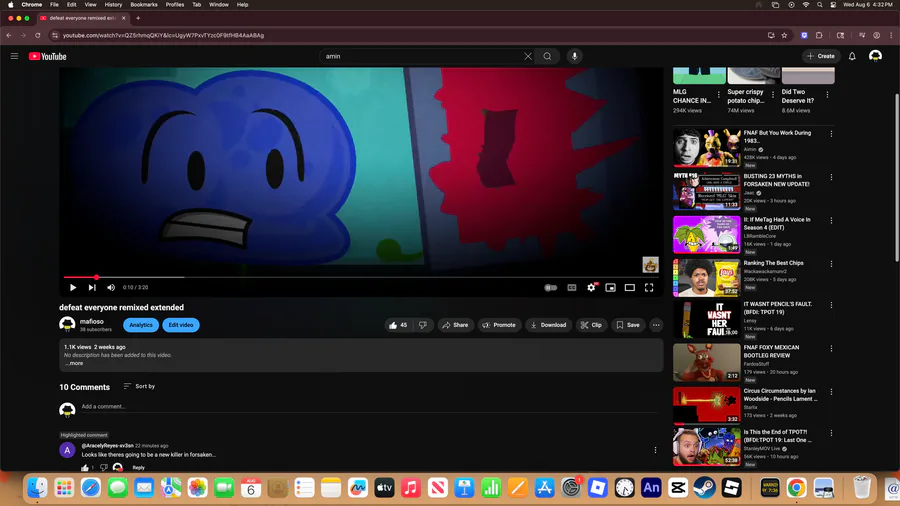Open Finder from the dock
900x506 pixels.
coord(37,488)
